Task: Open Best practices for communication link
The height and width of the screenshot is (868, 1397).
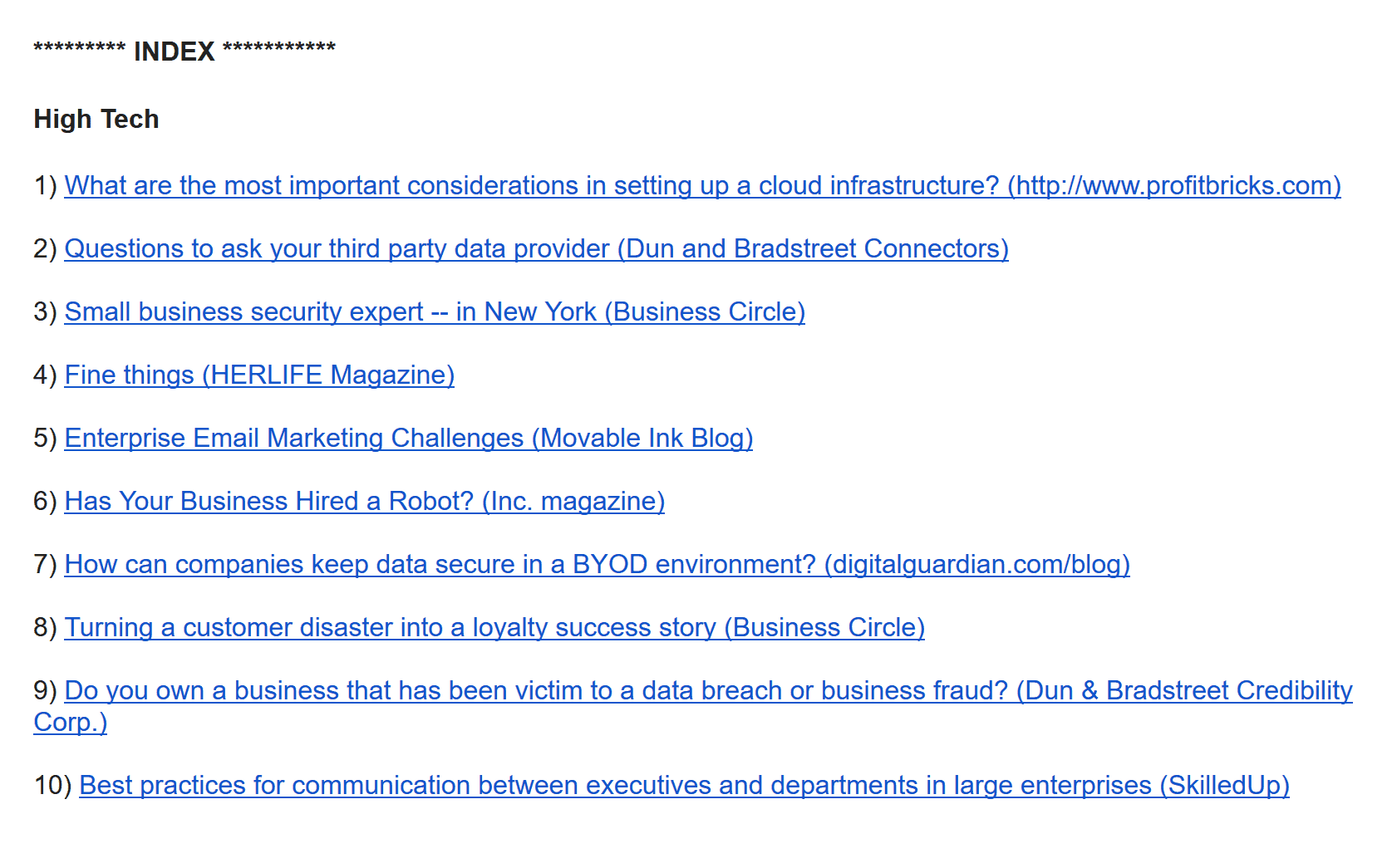Action: [x=684, y=785]
